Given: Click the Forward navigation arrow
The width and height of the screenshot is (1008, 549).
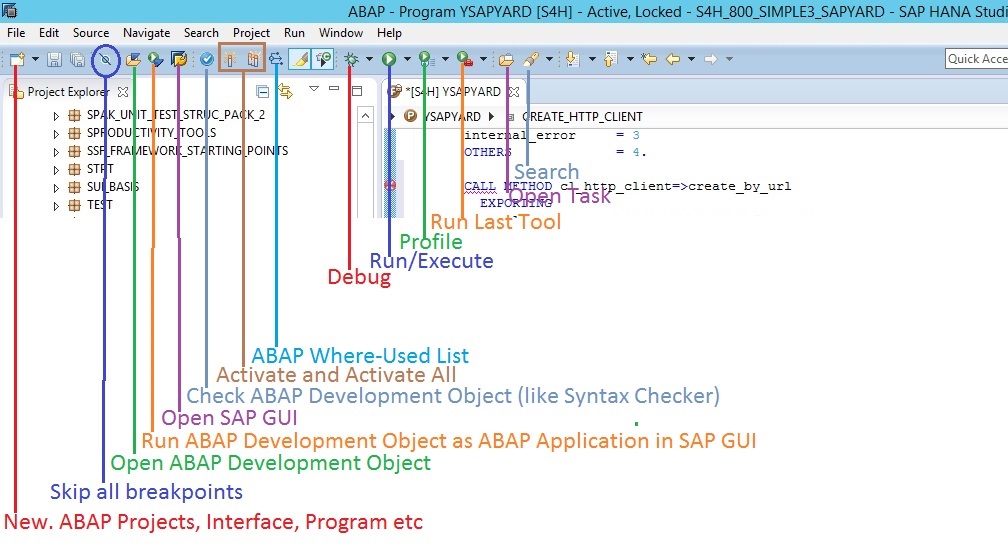Looking at the screenshot, I should pos(710,59).
